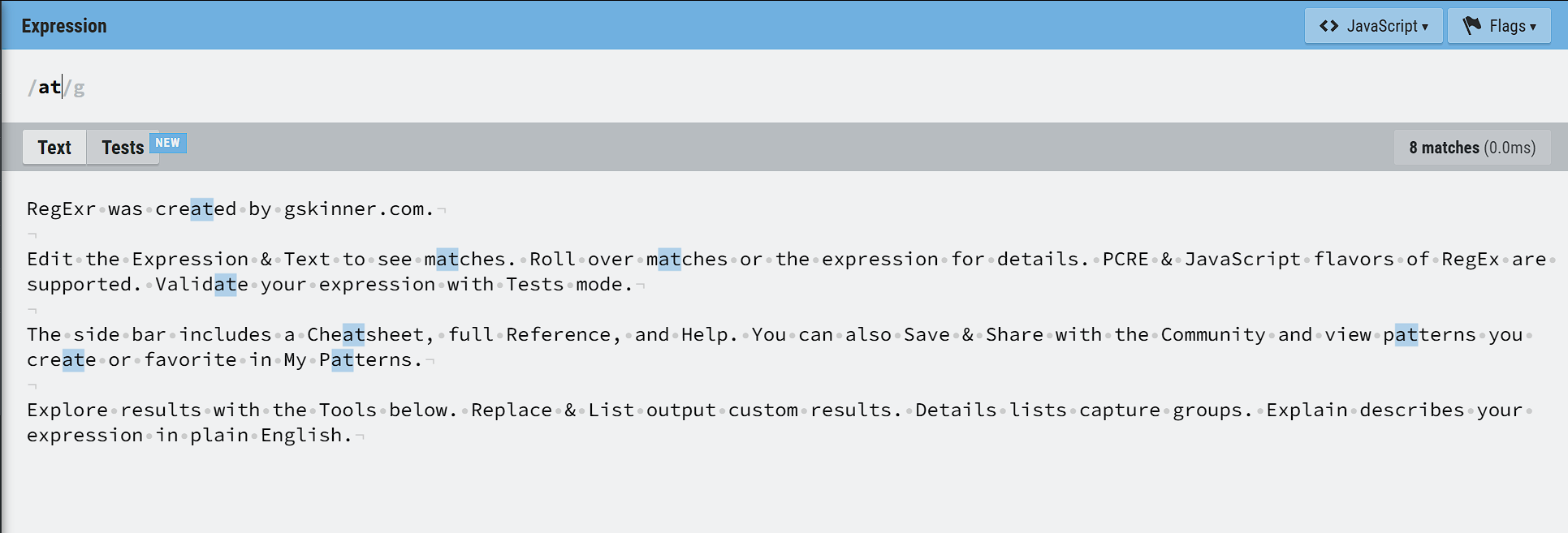This screenshot has width=1568, height=533.
Task: Click the flag icon on Flags button
Action: (1471, 26)
